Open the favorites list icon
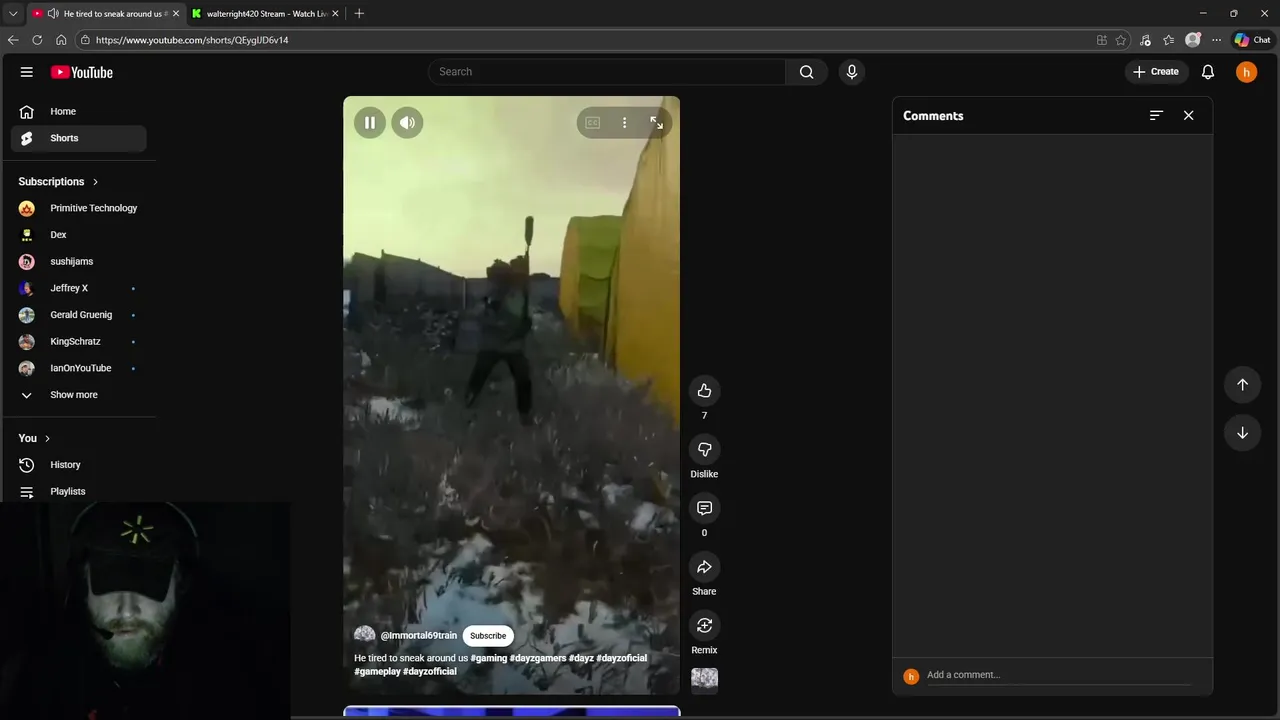Image resolution: width=1280 pixels, height=720 pixels. click(1168, 40)
